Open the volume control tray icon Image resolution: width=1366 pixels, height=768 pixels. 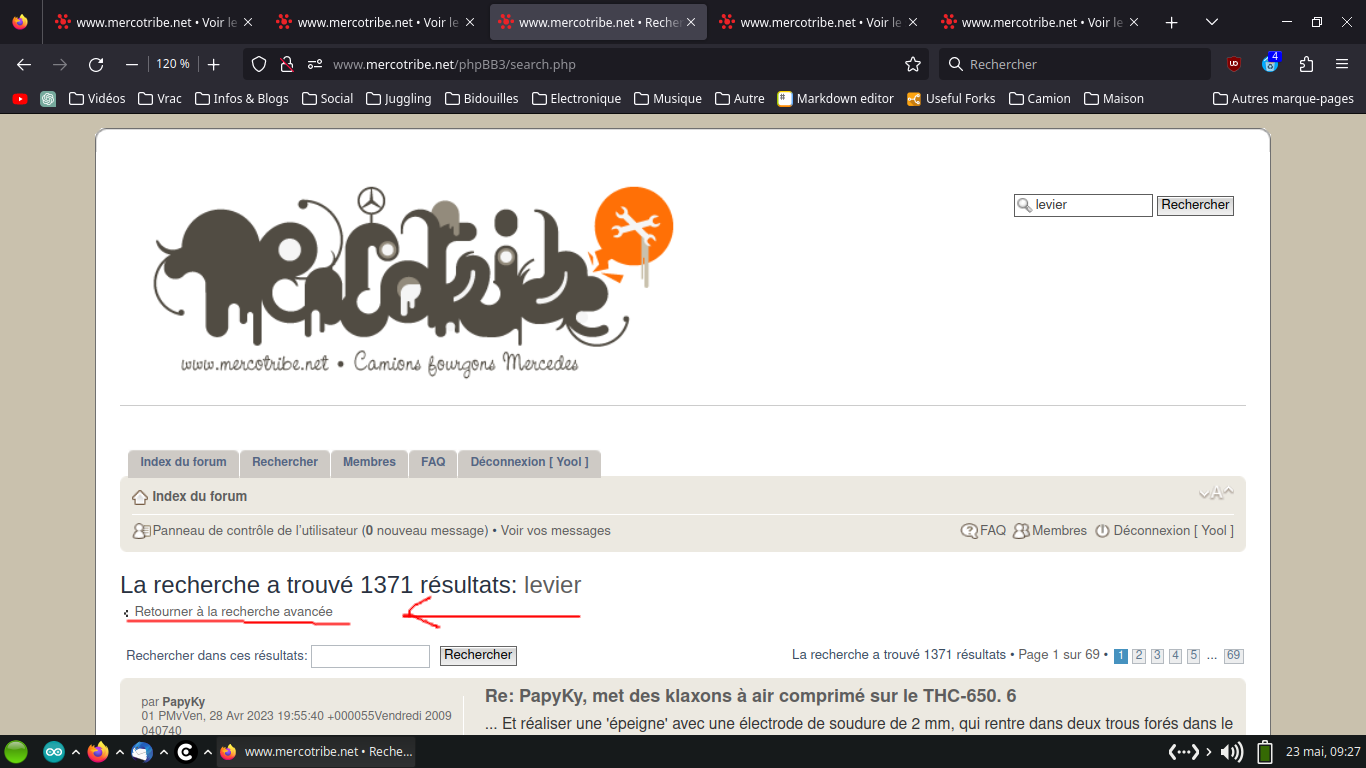(1232, 752)
